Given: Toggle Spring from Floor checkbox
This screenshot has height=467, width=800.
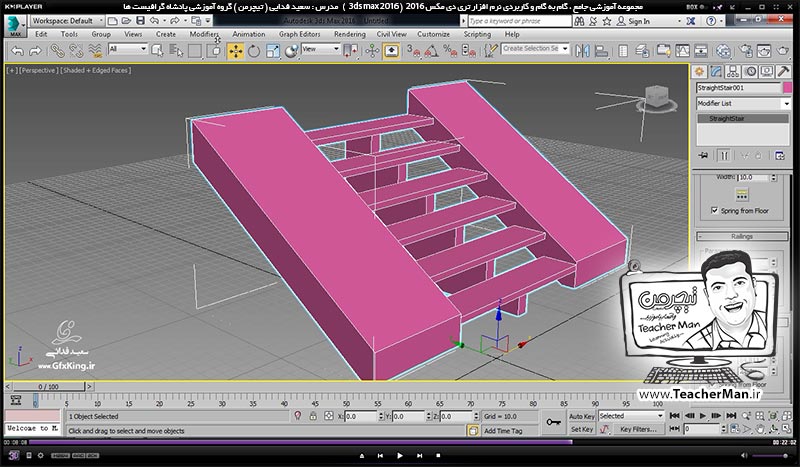Looking at the screenshot, I should click(714, 210).
